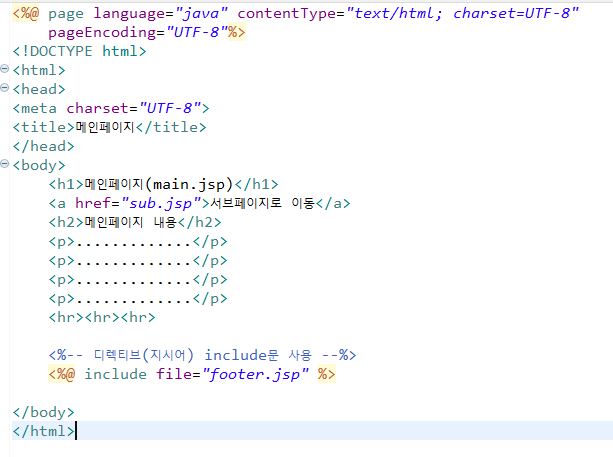Click the 서브페이지로 이동 link text
This screenshot has height=457, width=613.
pyautogui.click(x=262, y=203)
